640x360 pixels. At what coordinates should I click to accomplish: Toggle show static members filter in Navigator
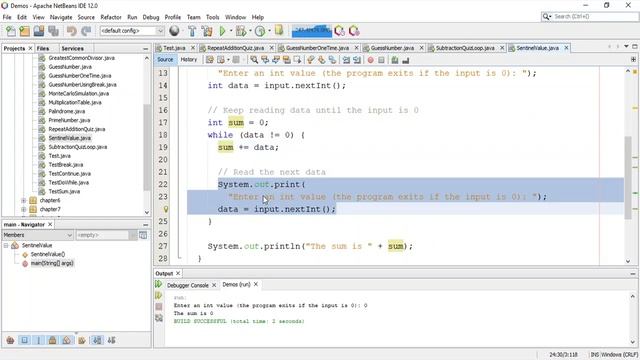(x=39, y=340)
